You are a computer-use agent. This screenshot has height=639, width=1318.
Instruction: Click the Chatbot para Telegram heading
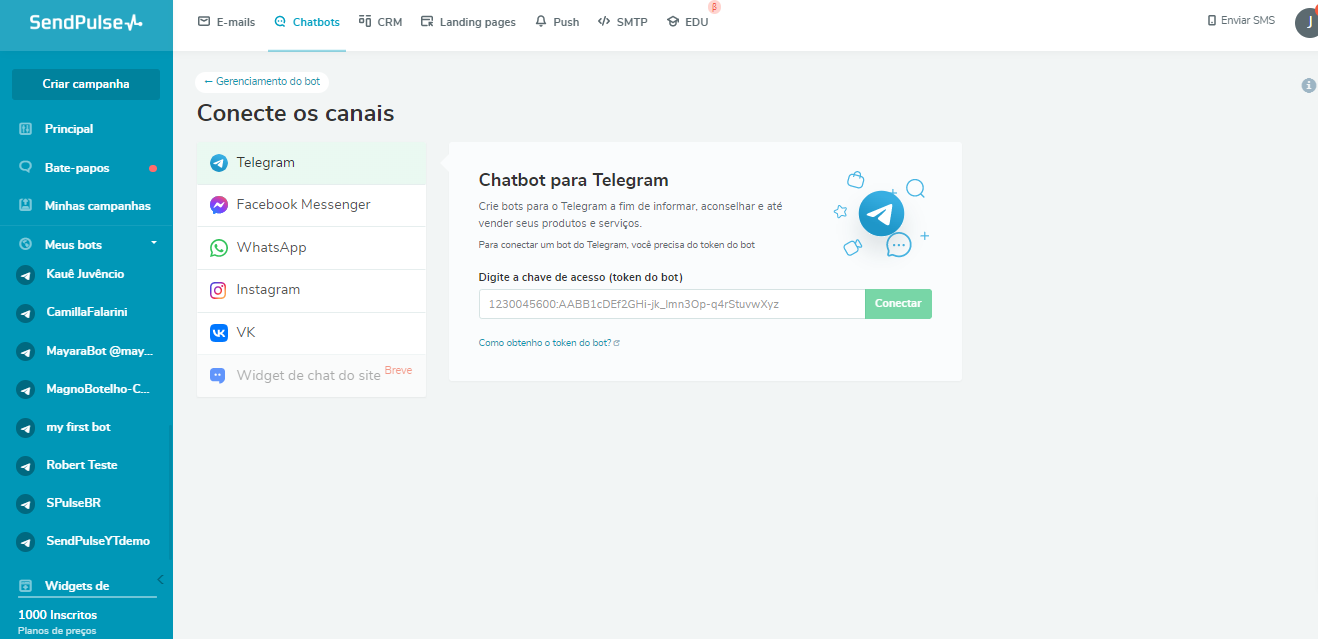click(574, 181)
